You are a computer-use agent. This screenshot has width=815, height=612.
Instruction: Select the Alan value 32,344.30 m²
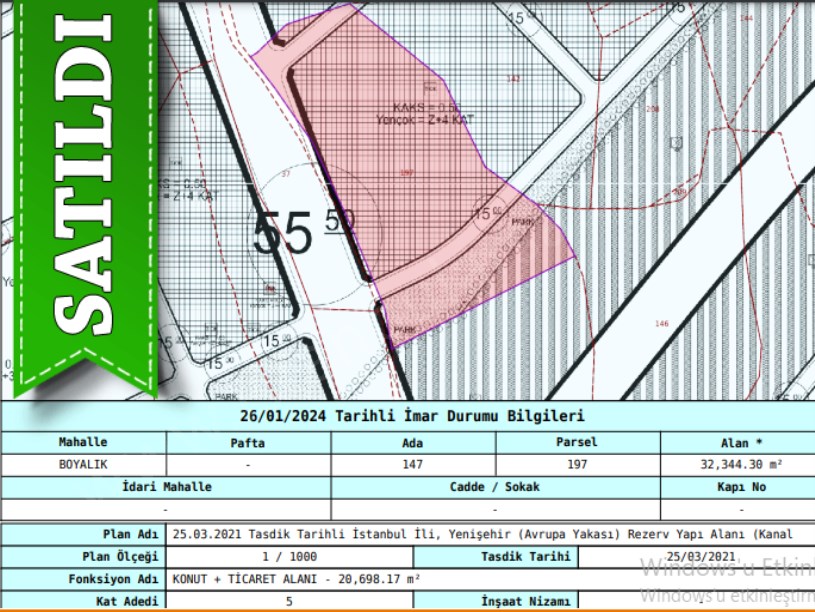click(740, 464)
